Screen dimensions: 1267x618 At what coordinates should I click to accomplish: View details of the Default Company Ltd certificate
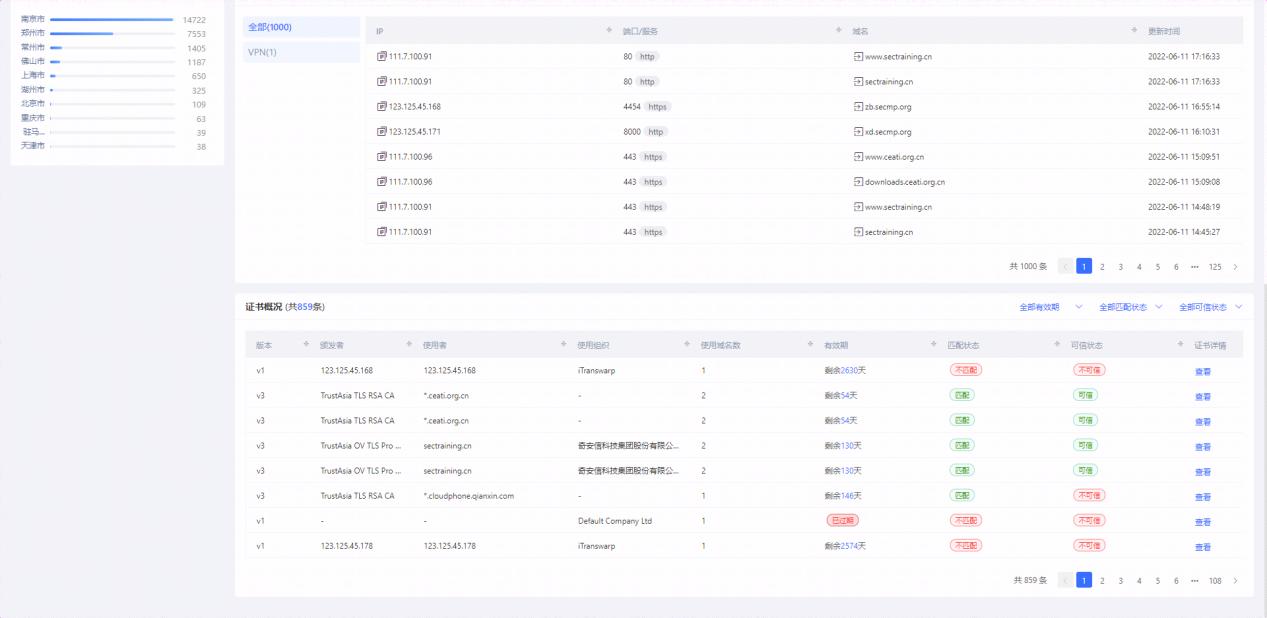[1202, 521]
